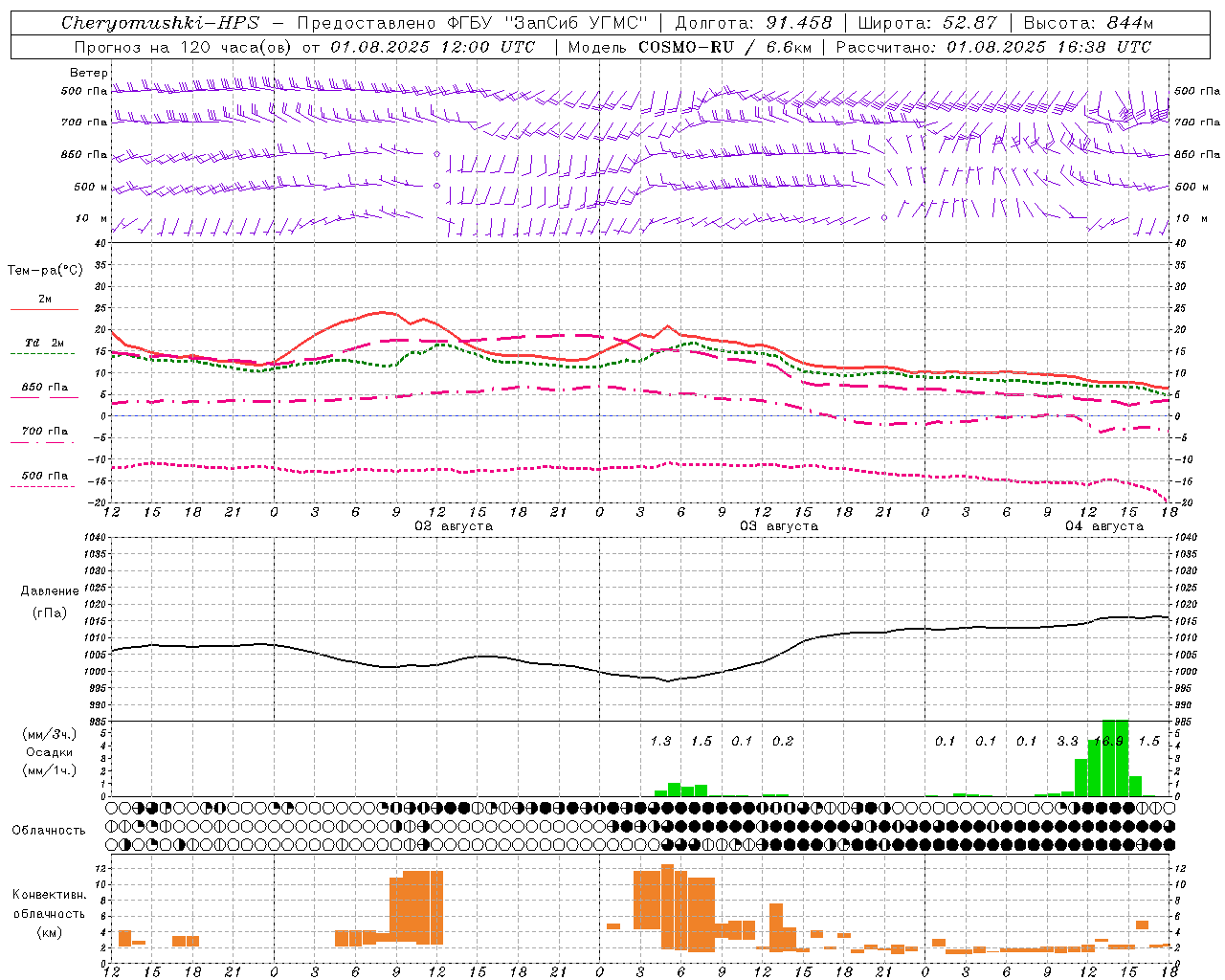
Task: Click the 04 августа date label
Action: click(x=1104, y=526)
